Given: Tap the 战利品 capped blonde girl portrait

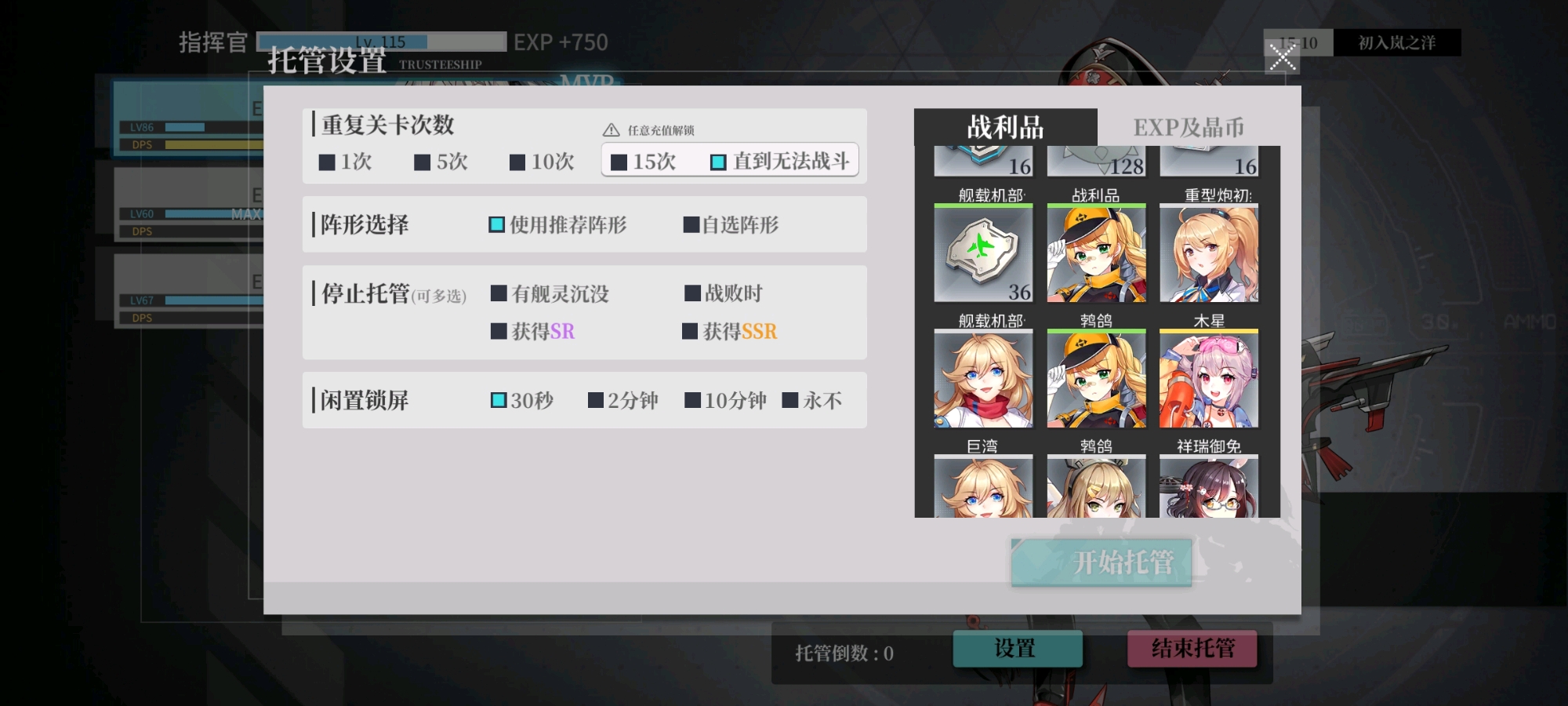Looking at the screenshot, I should coord(1096,253).
